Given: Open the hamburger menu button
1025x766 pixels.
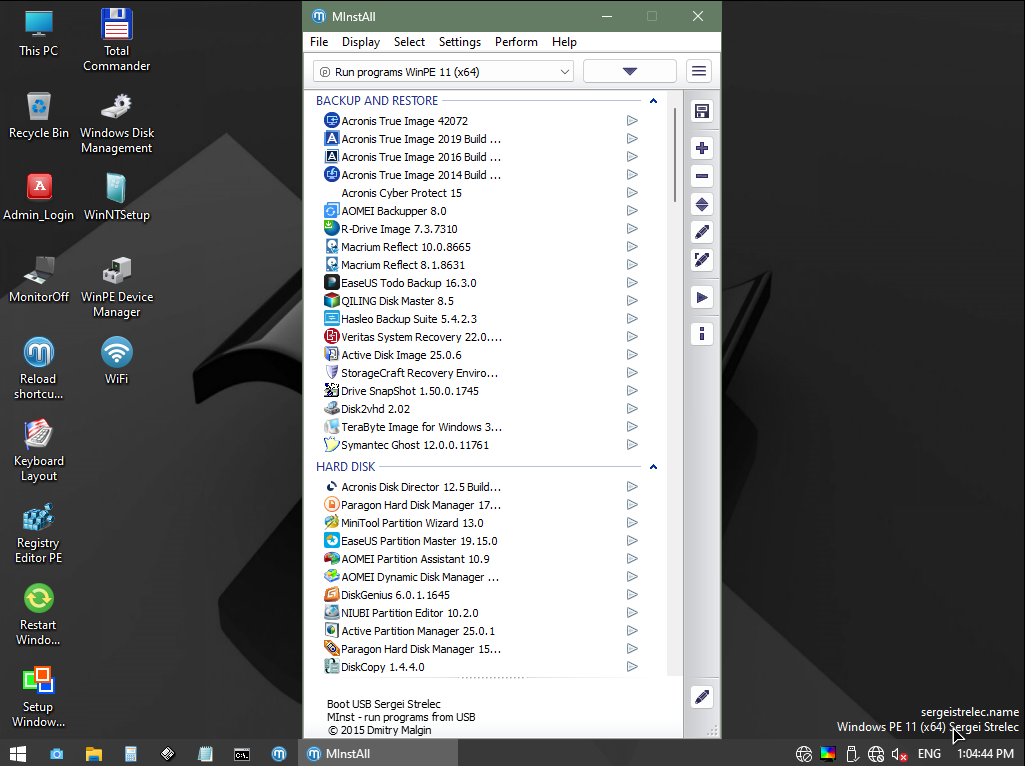Looking at the screenshot, I should pyautogui.click(x=699, y=71).
